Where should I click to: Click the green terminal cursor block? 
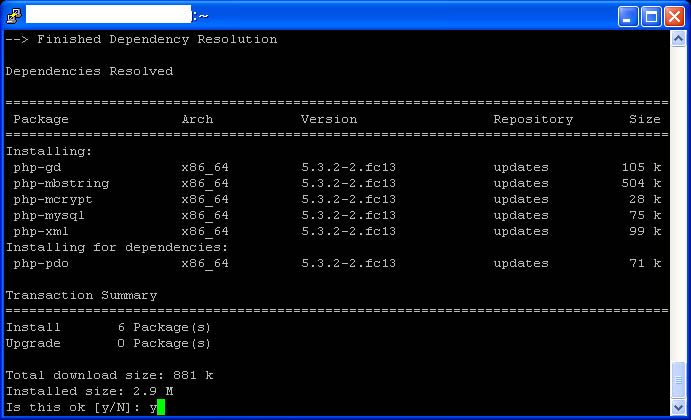[x=161, y=407]
